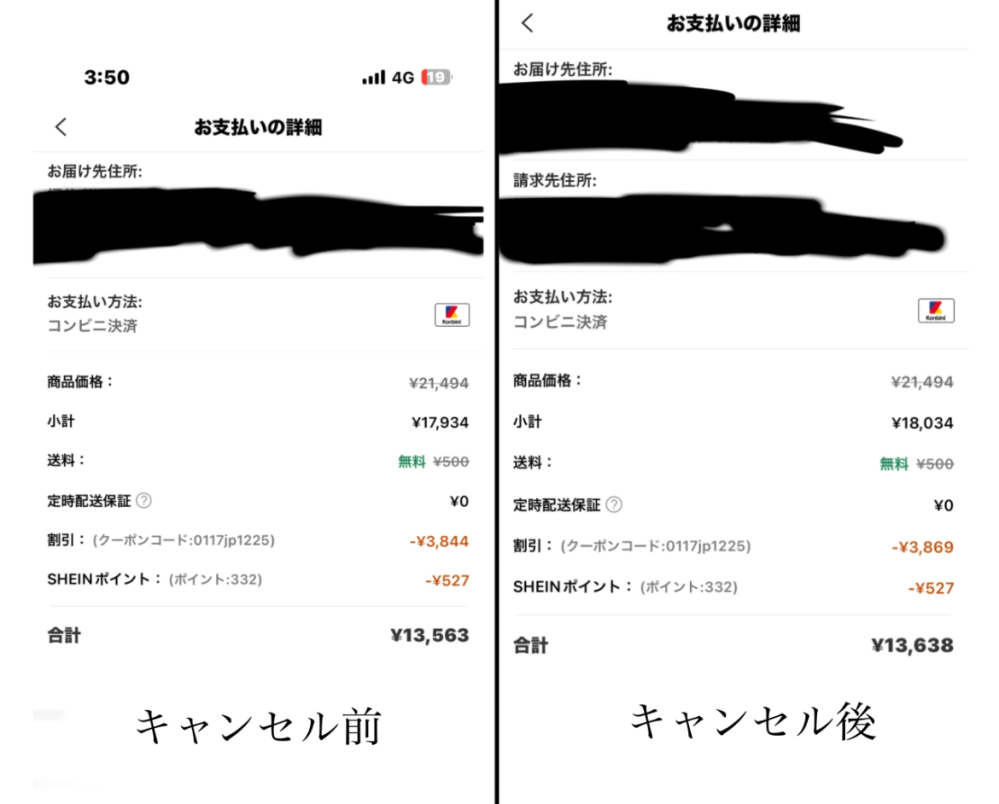Open help icon beside 定時配送保証 on left
Viewport: 999px width, 804px height.
[x=144, y=501]
